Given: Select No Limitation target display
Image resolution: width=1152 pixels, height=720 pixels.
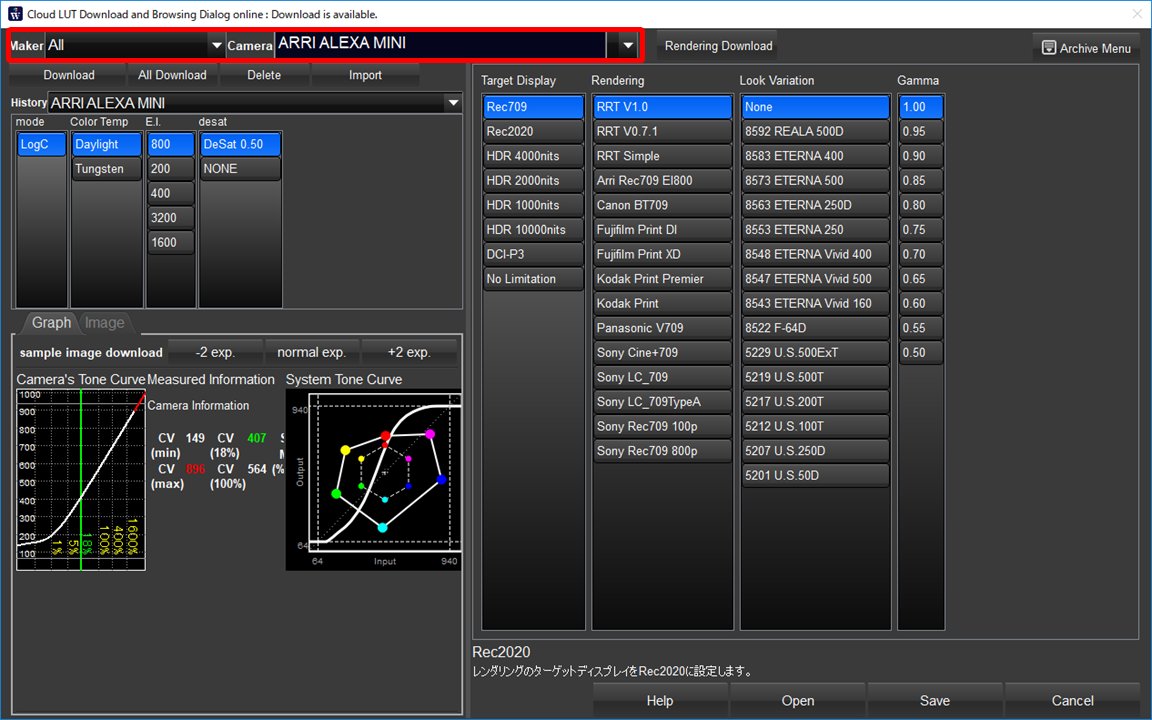Looking at the screenshot, I should (x=533, y=279).
